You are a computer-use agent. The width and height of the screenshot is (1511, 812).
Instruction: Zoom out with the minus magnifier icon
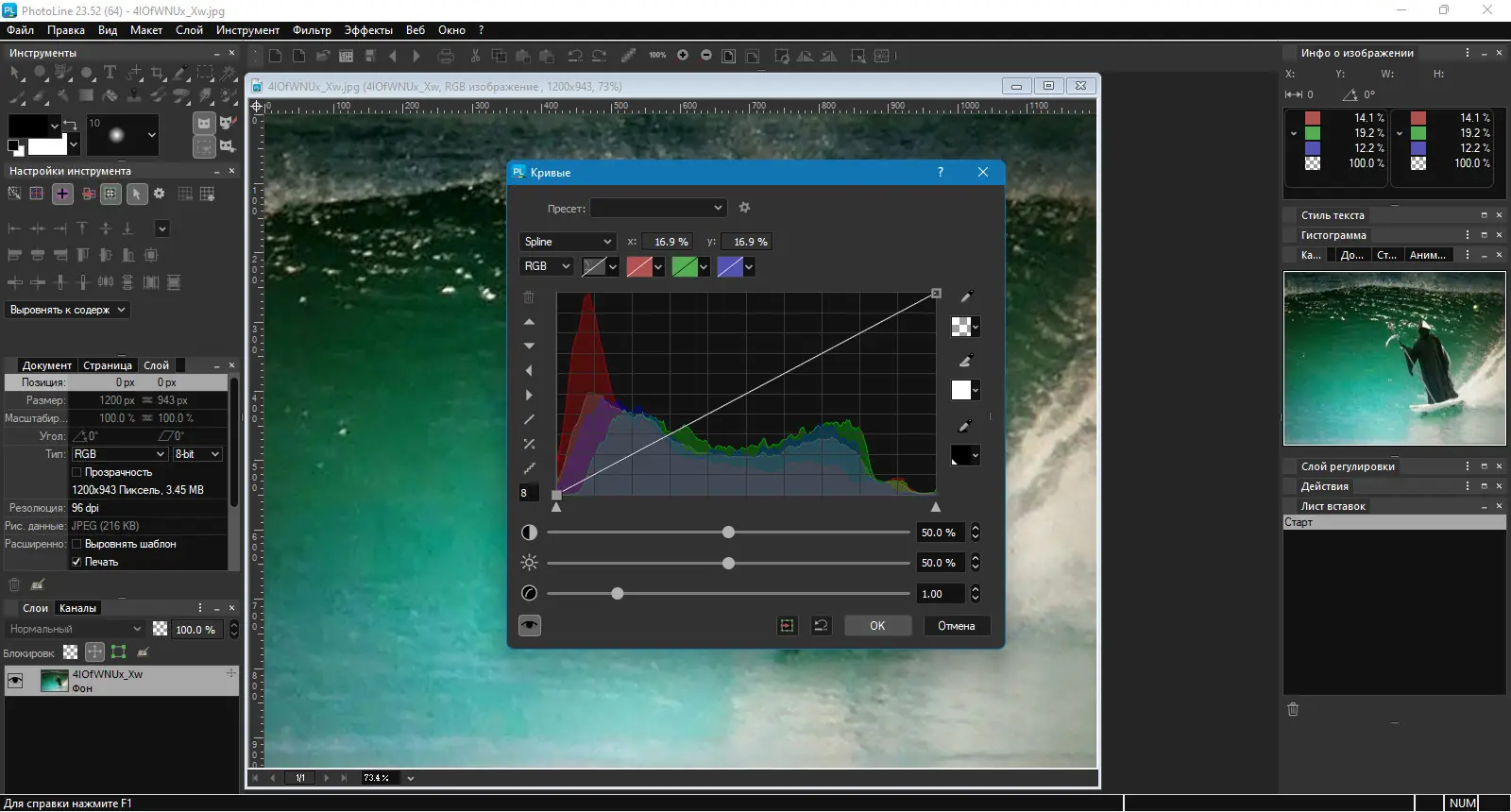[x=705, y=56]
